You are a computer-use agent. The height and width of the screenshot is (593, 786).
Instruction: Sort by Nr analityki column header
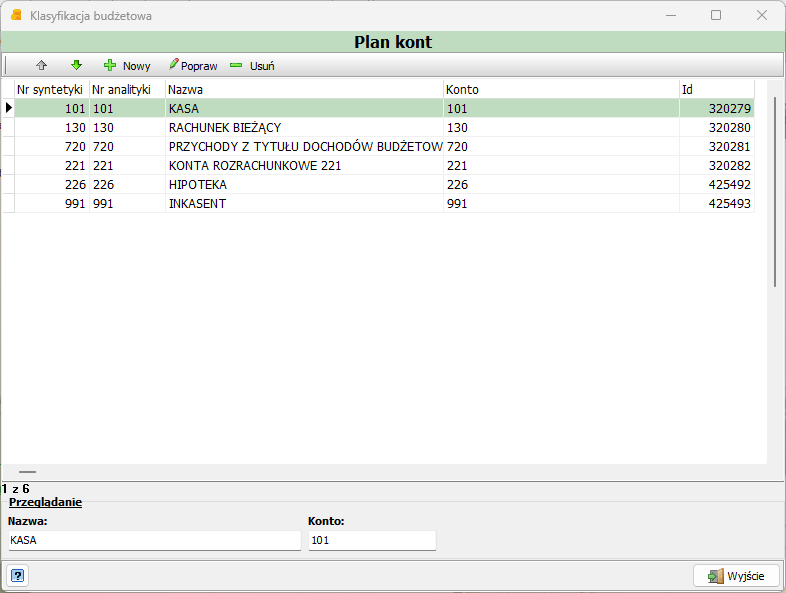point(127,89)
